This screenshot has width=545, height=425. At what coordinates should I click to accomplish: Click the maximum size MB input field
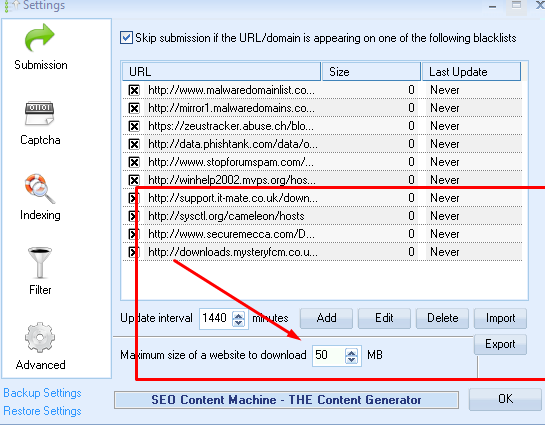[x=328, y=355]
